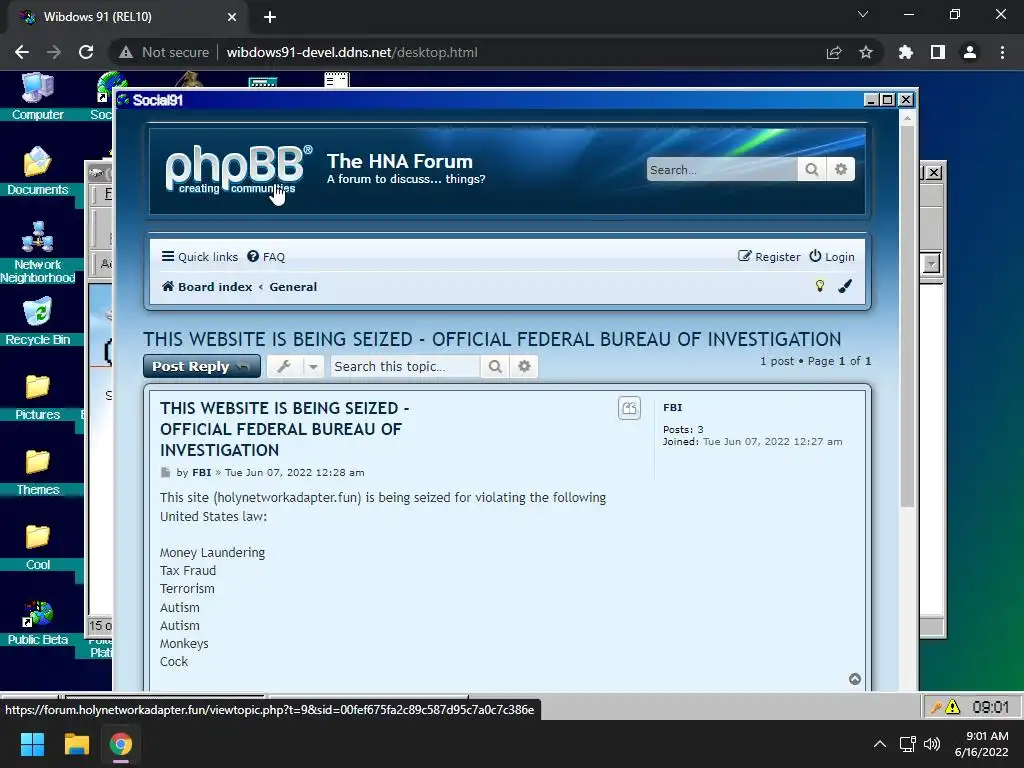Viewport: 1024px width, 768px height.
Task: Click the post icon beside 'by FBI'
Action: pyautogui.click(x=165, y=472)
